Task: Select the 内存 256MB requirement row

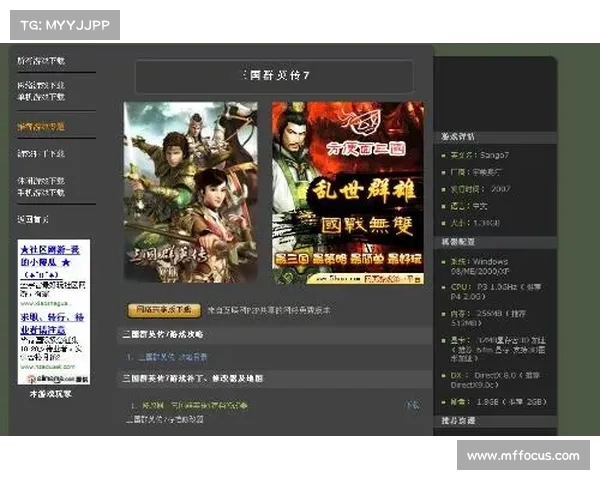Action: [488, 318]
